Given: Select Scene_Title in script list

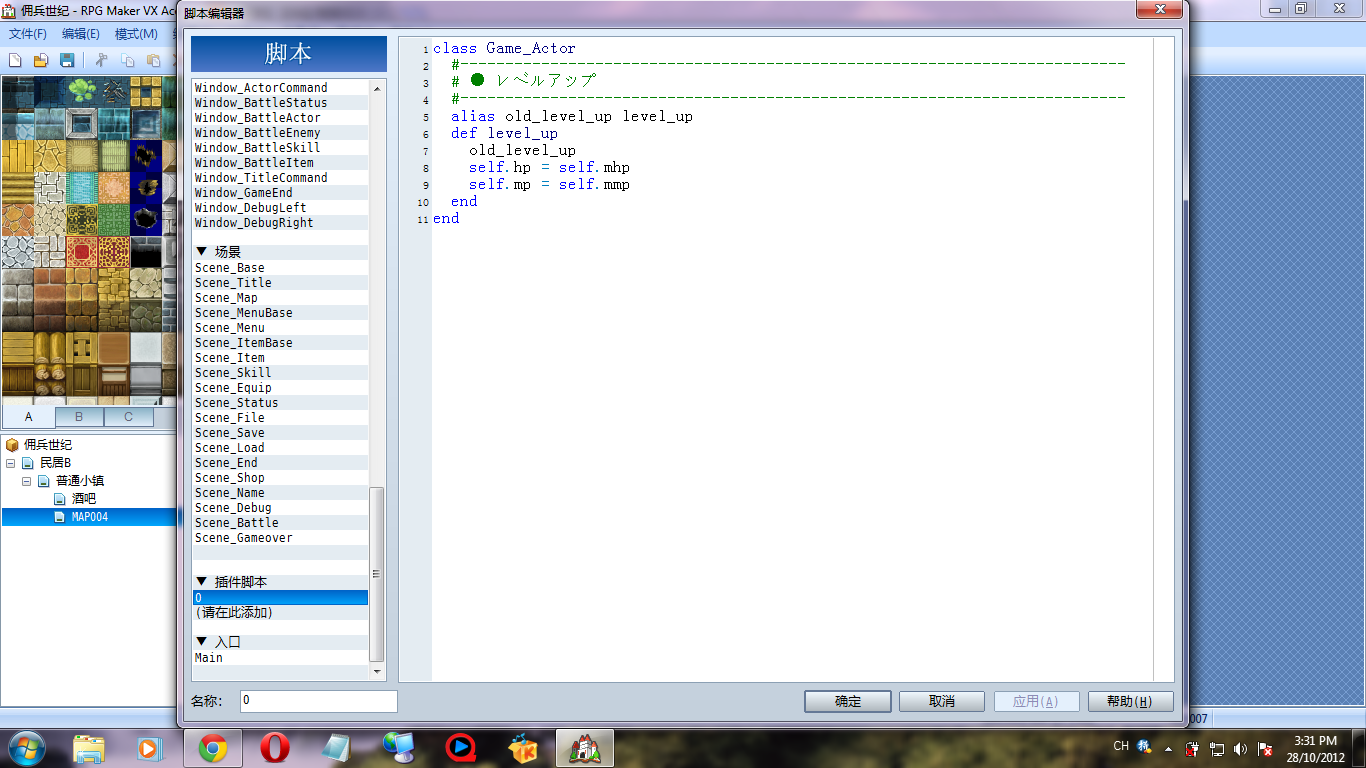Looking at the screenshot, I should [x=281, y=283].
